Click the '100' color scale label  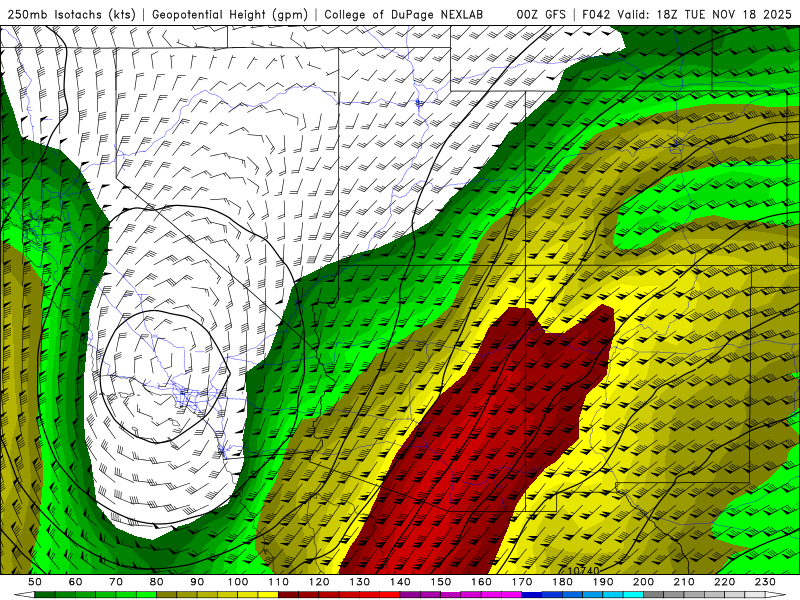tap(238, 582)
